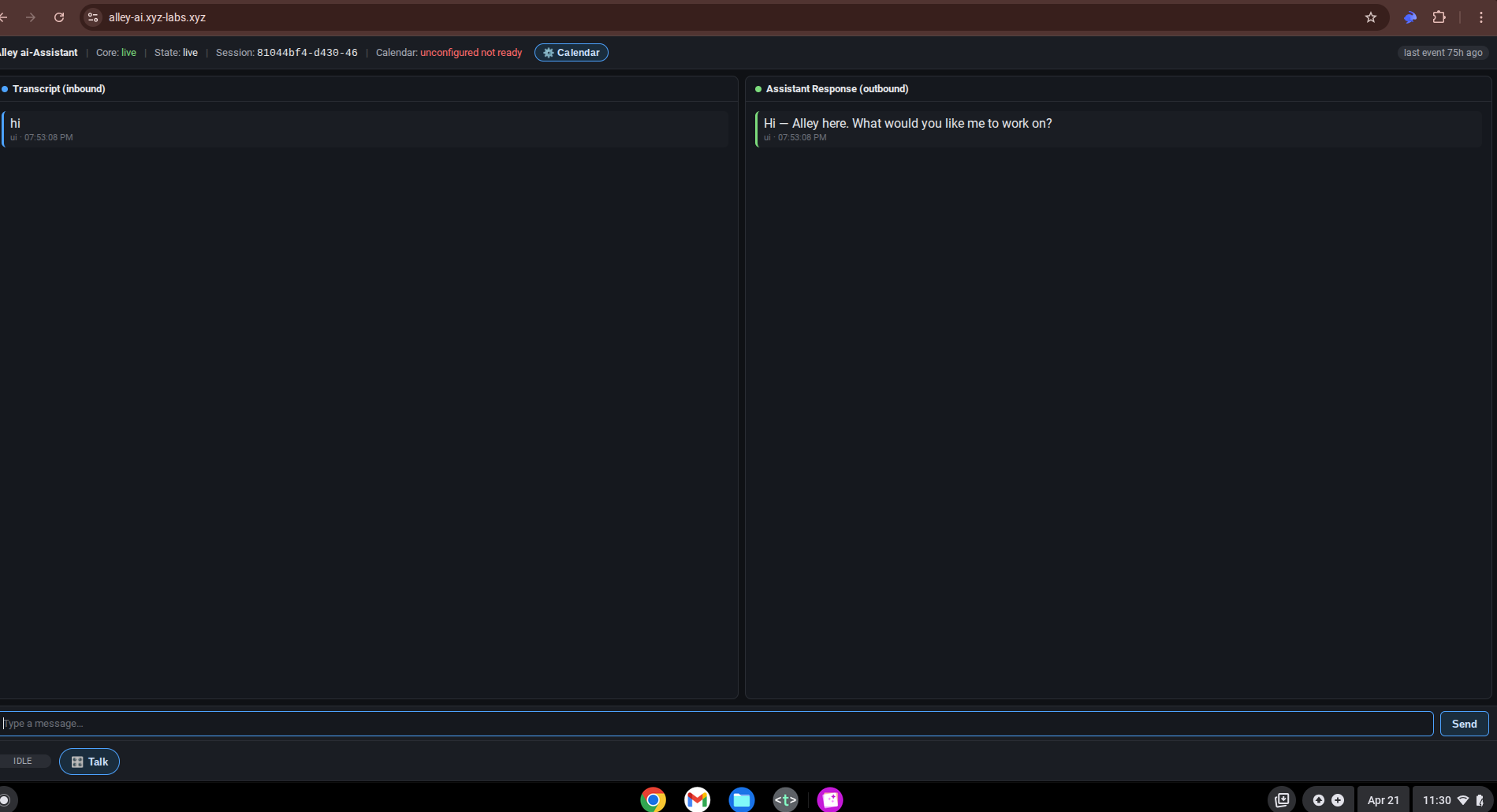Open the Apr 21 date calendar

[1383, 800]
